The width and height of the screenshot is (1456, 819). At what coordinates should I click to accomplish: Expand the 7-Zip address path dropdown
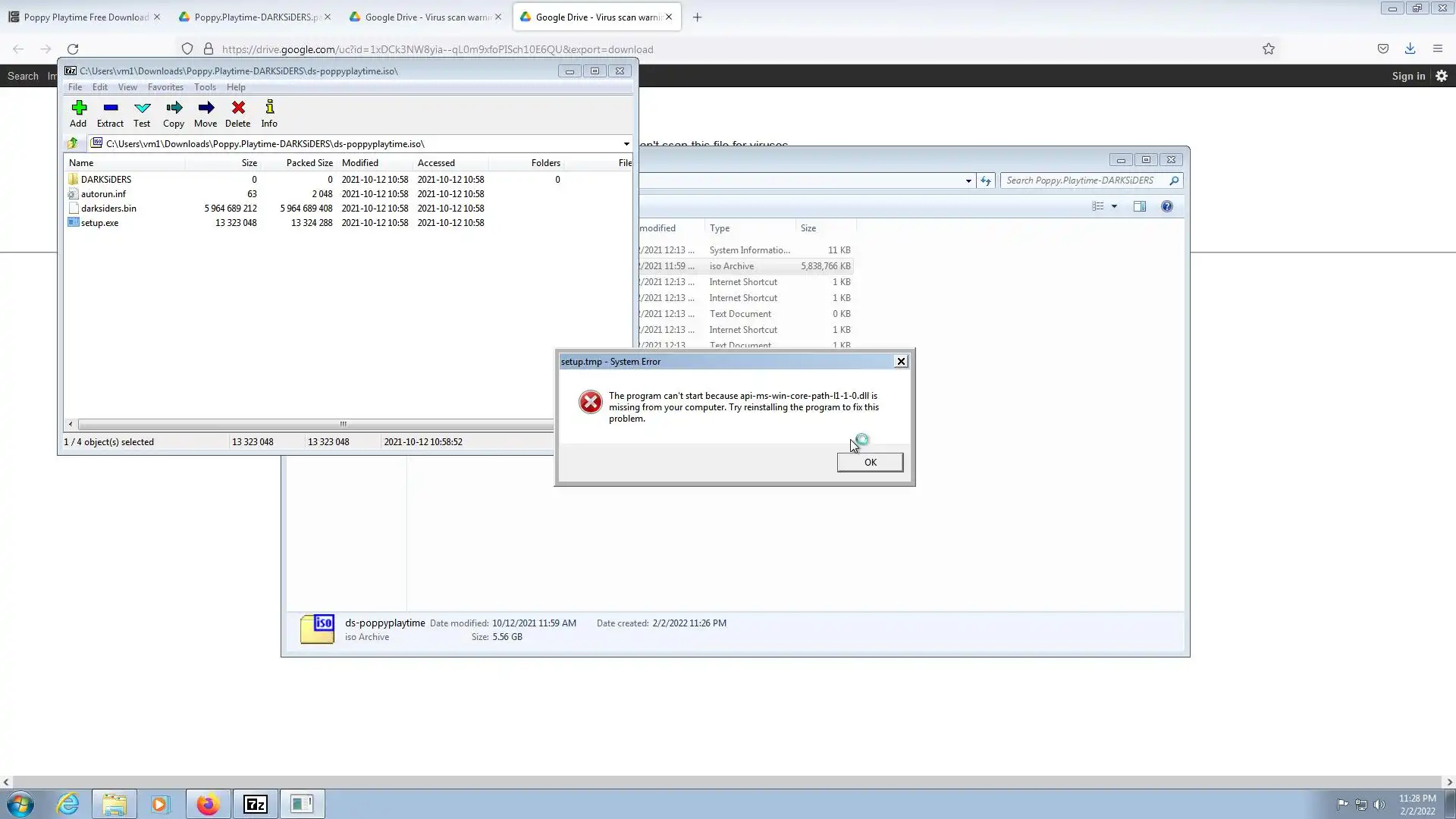point(626,144)
